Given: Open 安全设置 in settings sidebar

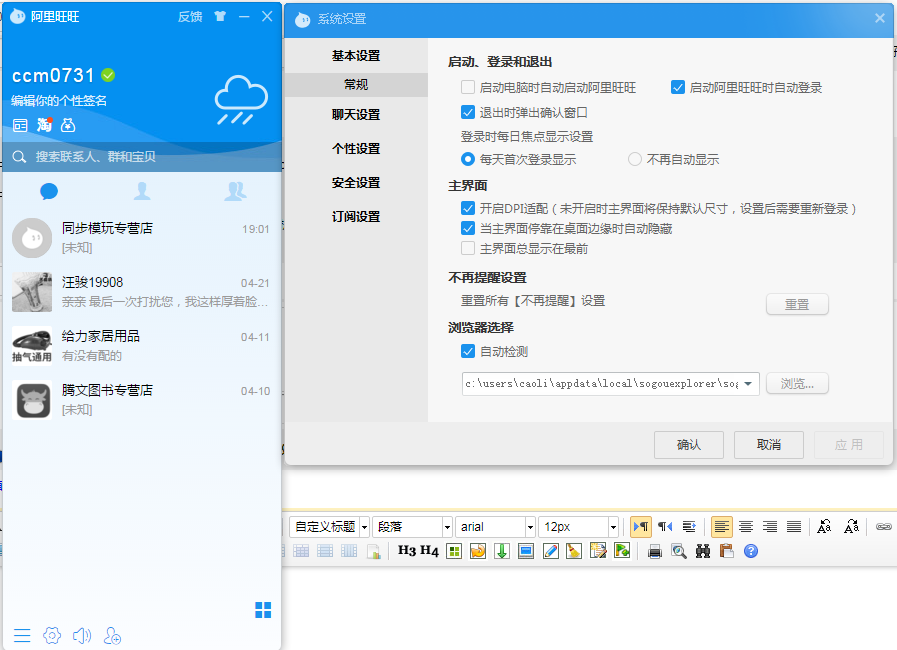Looking at the screenshot, I should click(356, 183).
